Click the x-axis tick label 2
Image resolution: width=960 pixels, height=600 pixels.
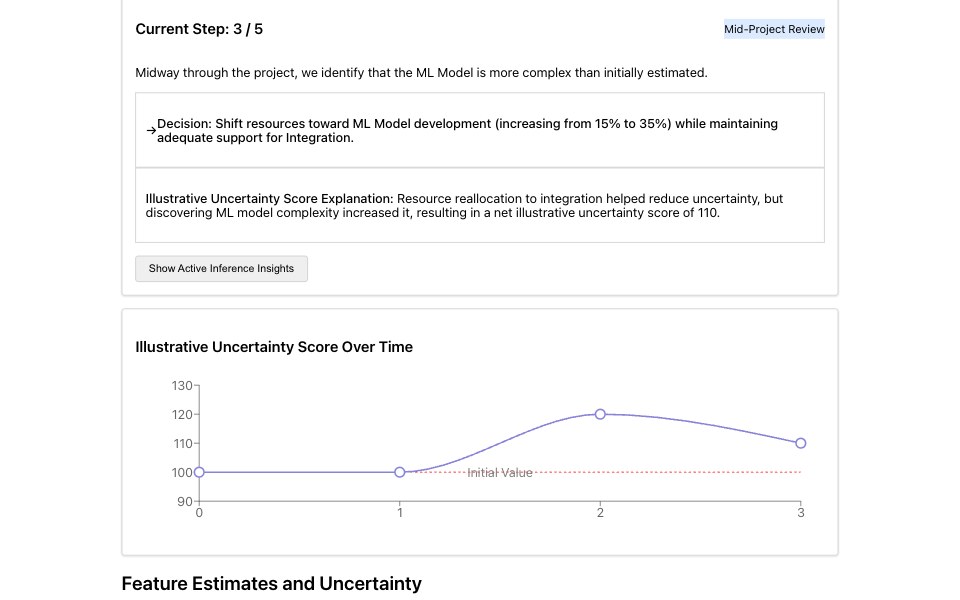pyautogui.click(x=600, y=512)
